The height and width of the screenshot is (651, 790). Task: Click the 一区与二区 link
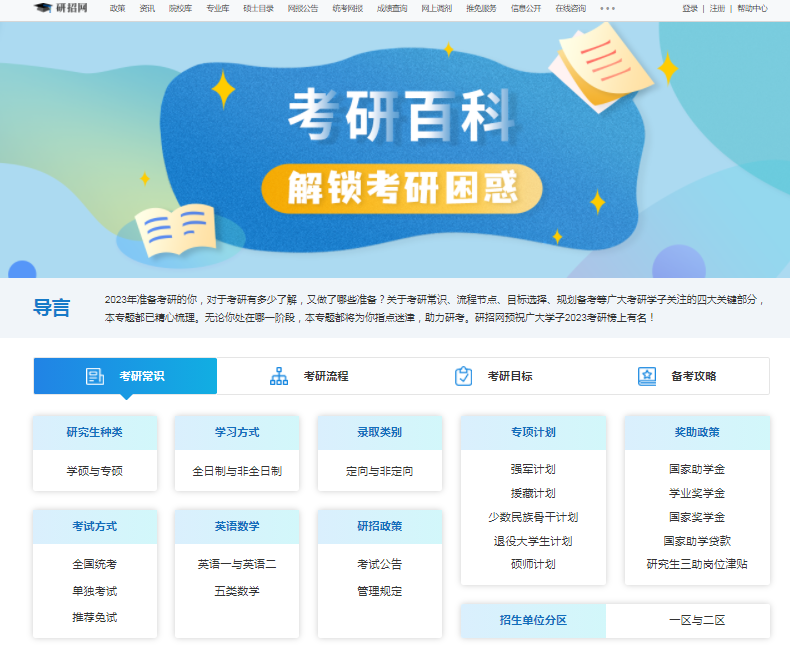[x=697, y=620]
